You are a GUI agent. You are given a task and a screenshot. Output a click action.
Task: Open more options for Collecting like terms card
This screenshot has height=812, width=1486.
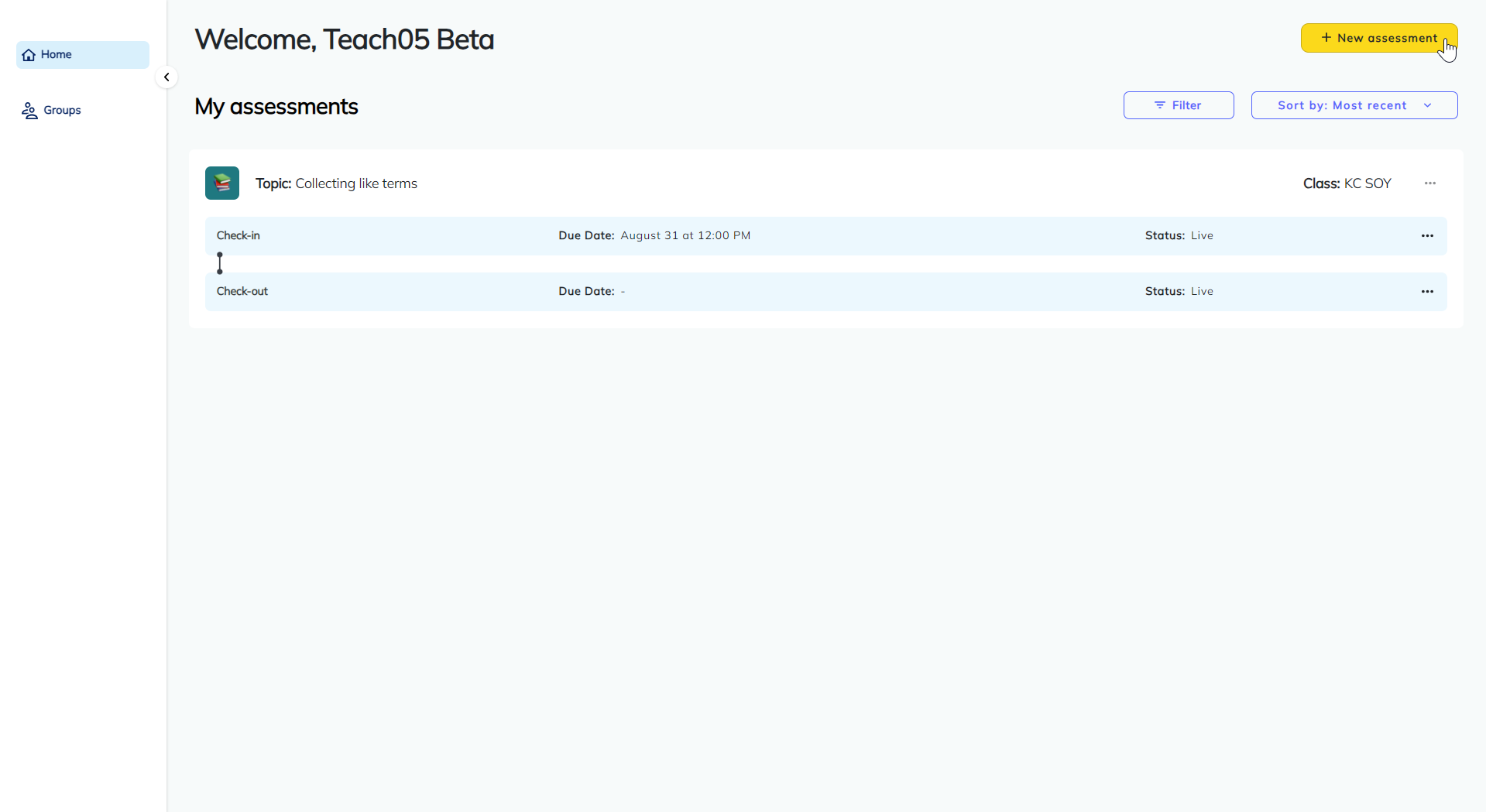pos(1429,183)
